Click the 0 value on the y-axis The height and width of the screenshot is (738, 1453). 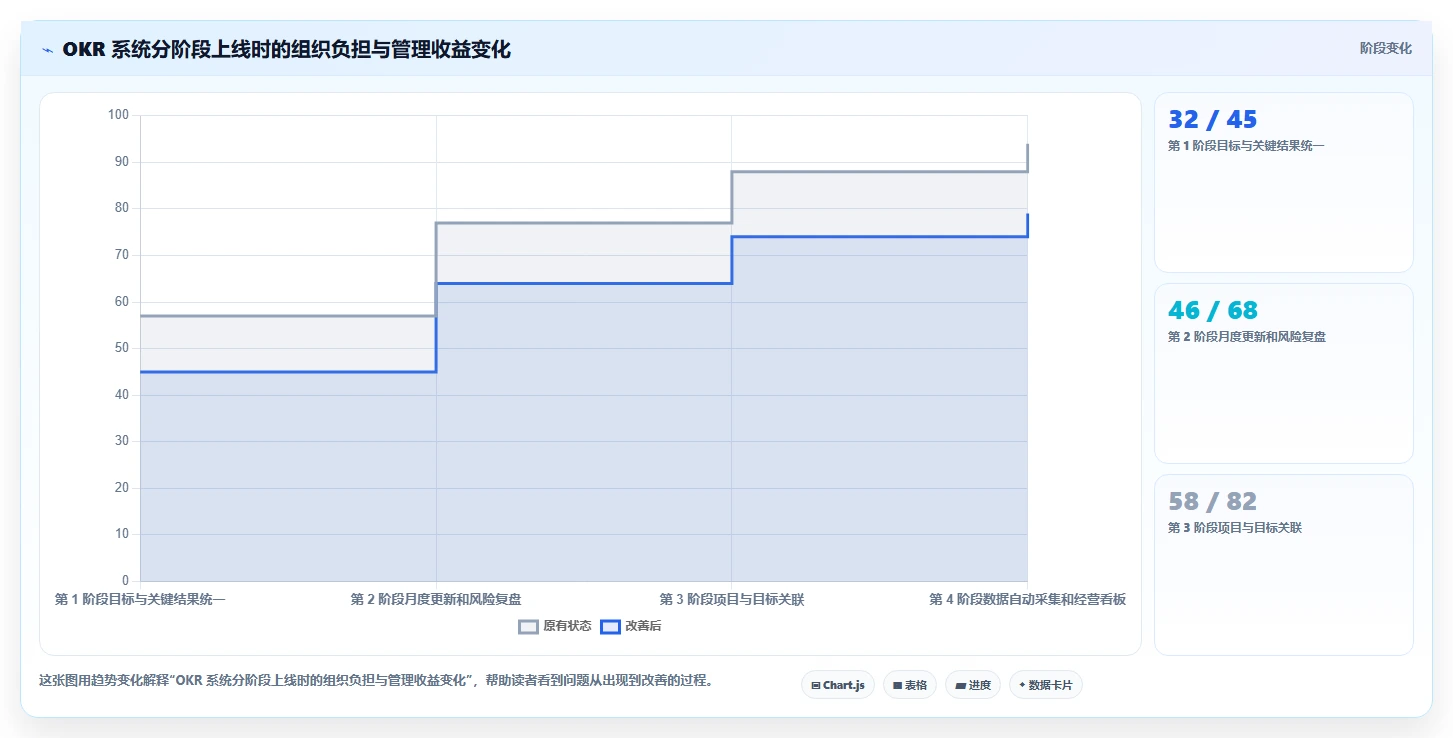pyautogui.click(x=126, y=581)
